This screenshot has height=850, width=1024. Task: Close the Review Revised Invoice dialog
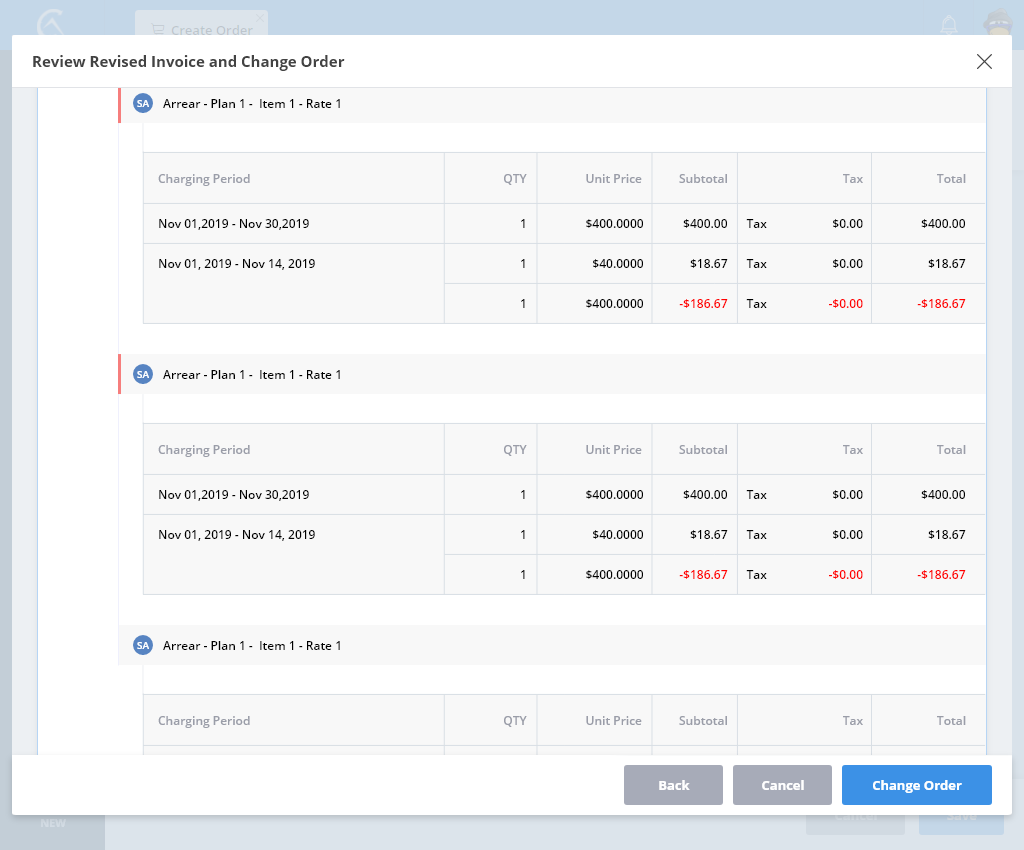pyautogui.click(x=984, y=62)
